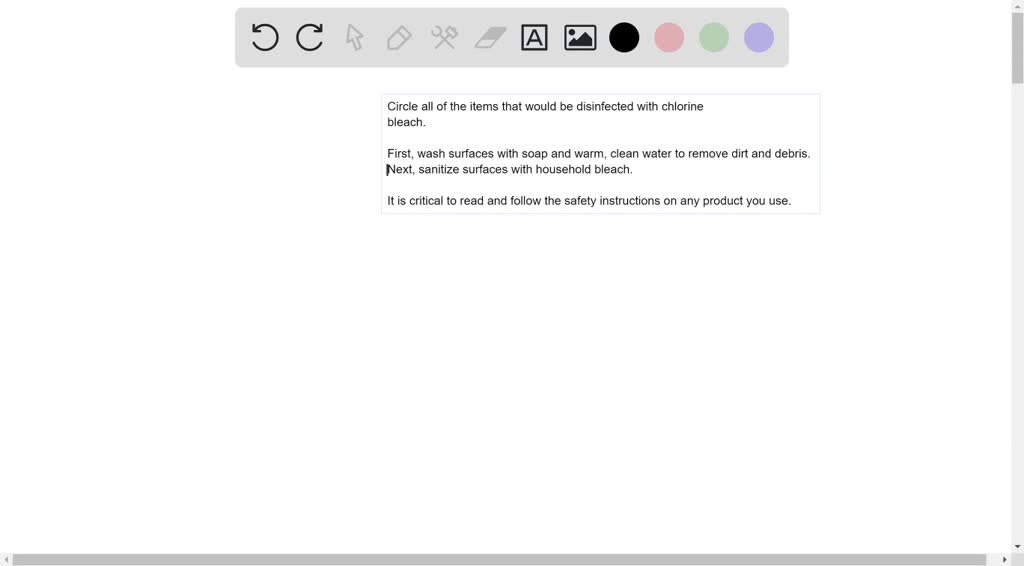This screenshot has width=1024, height=566.
Task: Choose the pink color swatch
Action: pos(669,37)
